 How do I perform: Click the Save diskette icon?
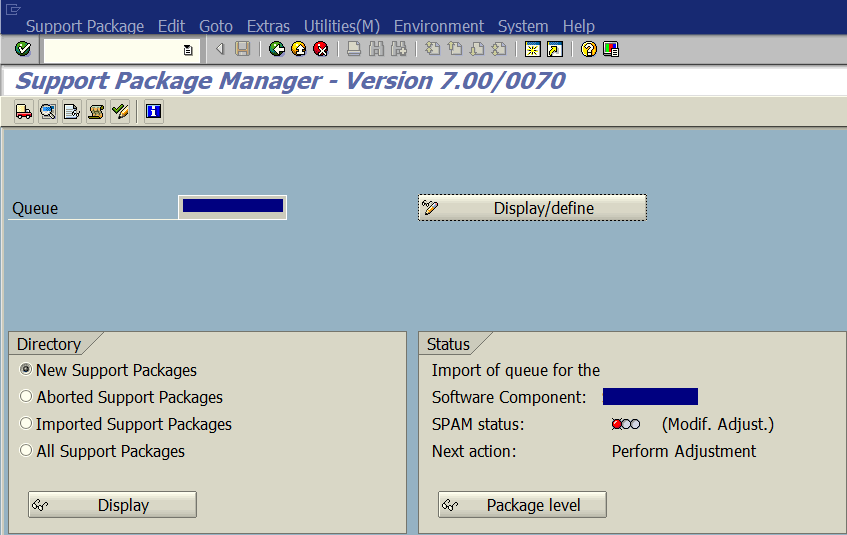(243, 49)
